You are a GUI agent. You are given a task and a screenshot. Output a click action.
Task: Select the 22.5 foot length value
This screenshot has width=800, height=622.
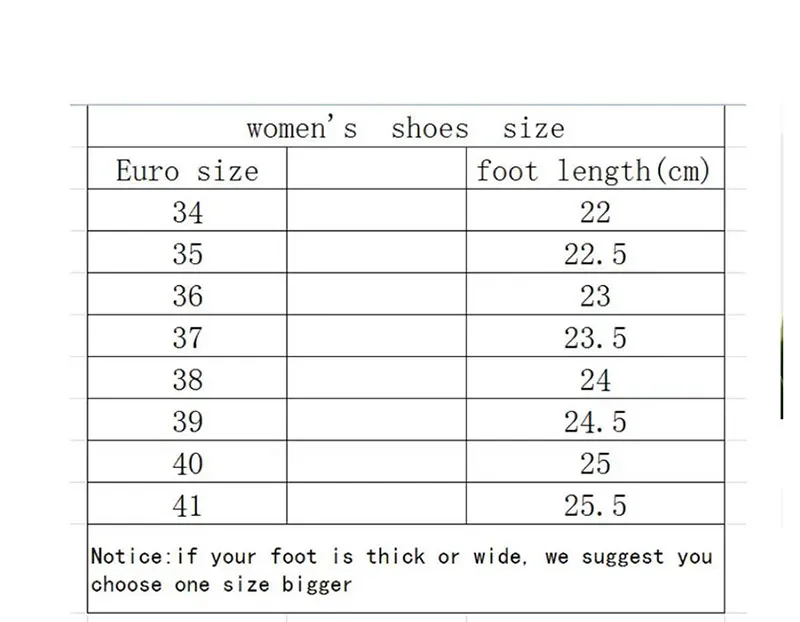(594, 254)
